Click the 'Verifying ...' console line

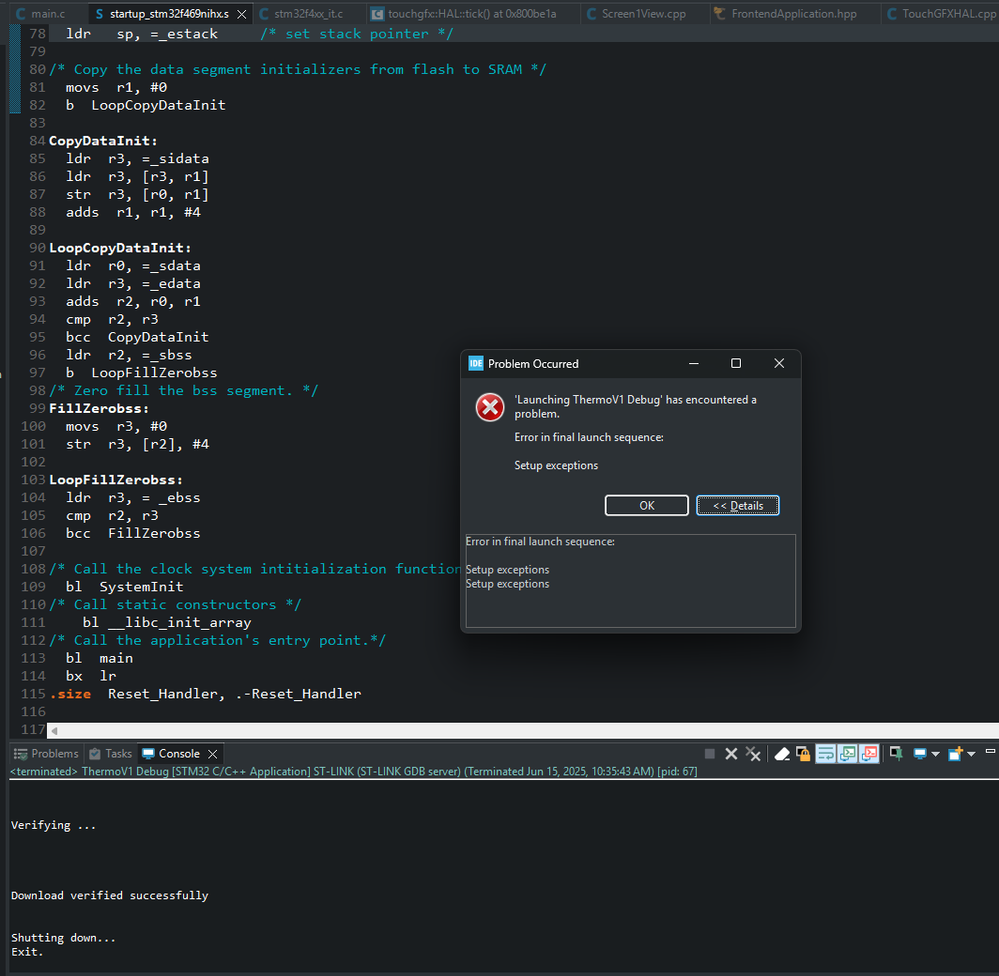pyautogui.click(x=54, y=825)
